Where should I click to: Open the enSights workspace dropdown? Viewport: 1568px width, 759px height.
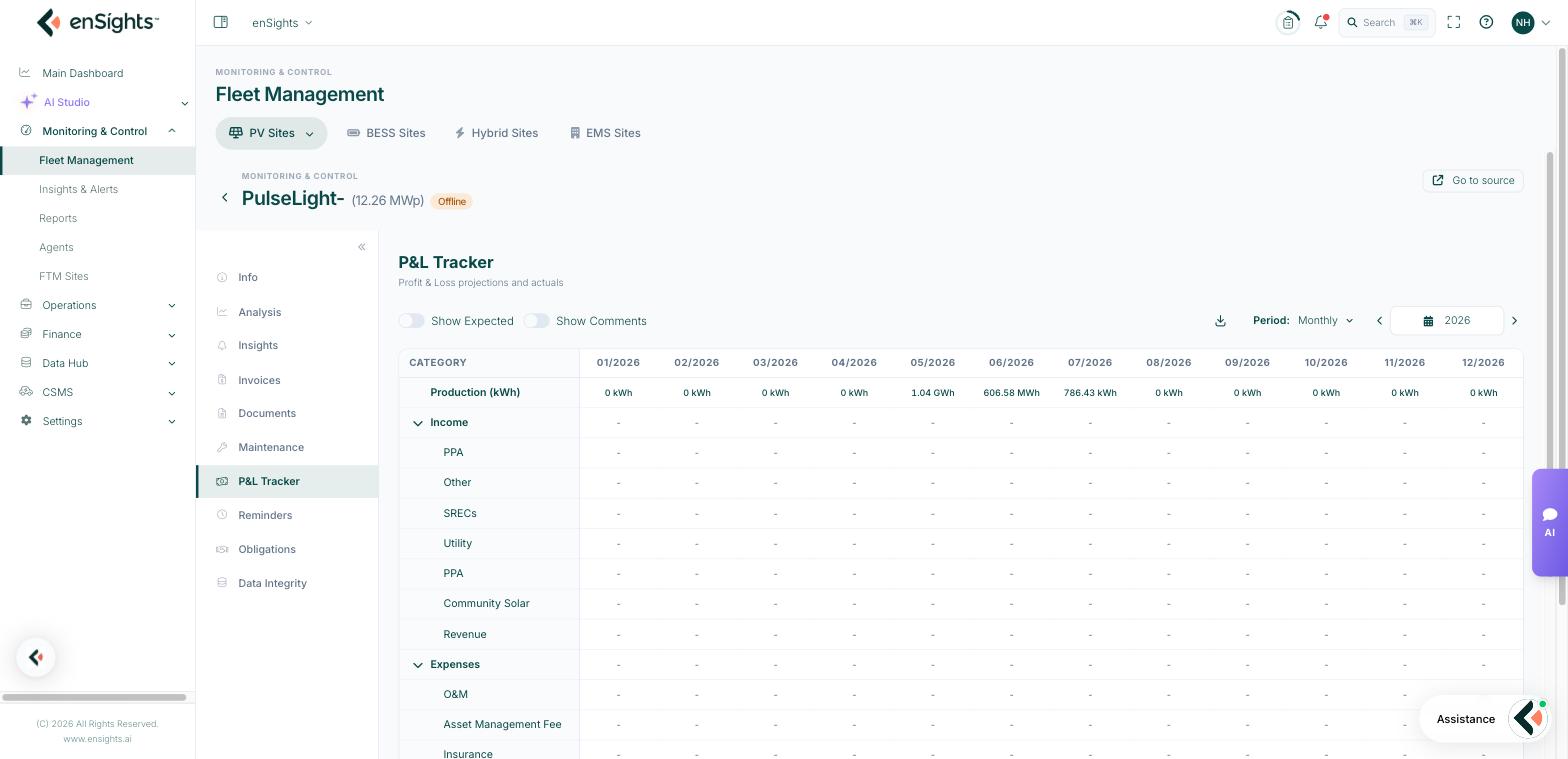click(282, 22)
